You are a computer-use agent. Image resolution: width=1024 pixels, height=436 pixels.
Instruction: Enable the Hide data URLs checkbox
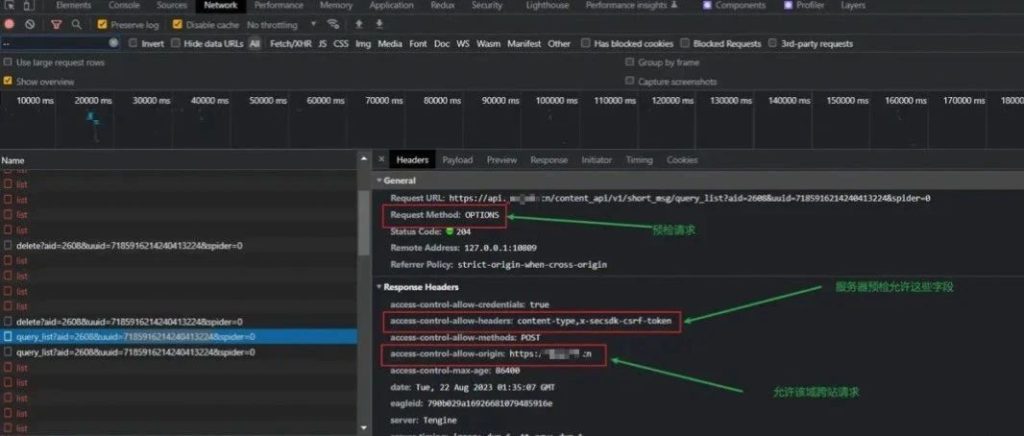[176, 44]
